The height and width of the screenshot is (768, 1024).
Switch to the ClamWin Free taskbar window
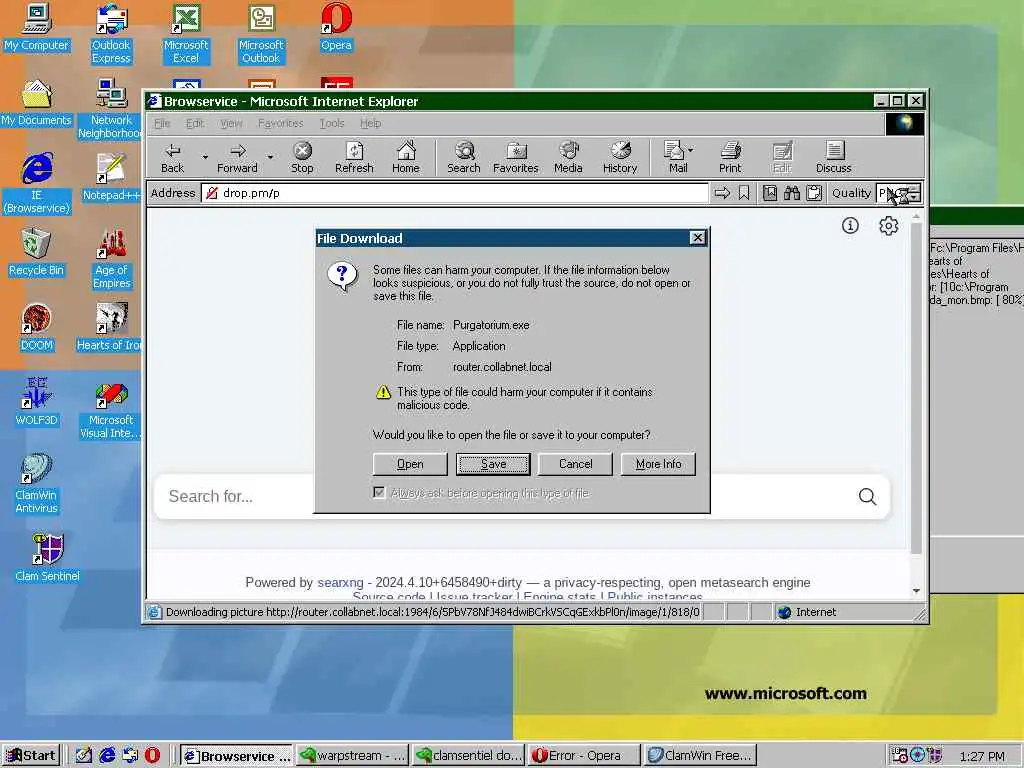699,756
